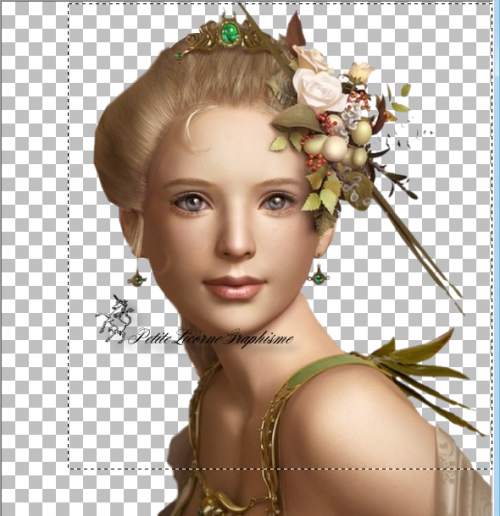This screenshot has height=516, width=500.
Task: Click the woman's left-side emerald earring
Action: [x=137, y=280]
